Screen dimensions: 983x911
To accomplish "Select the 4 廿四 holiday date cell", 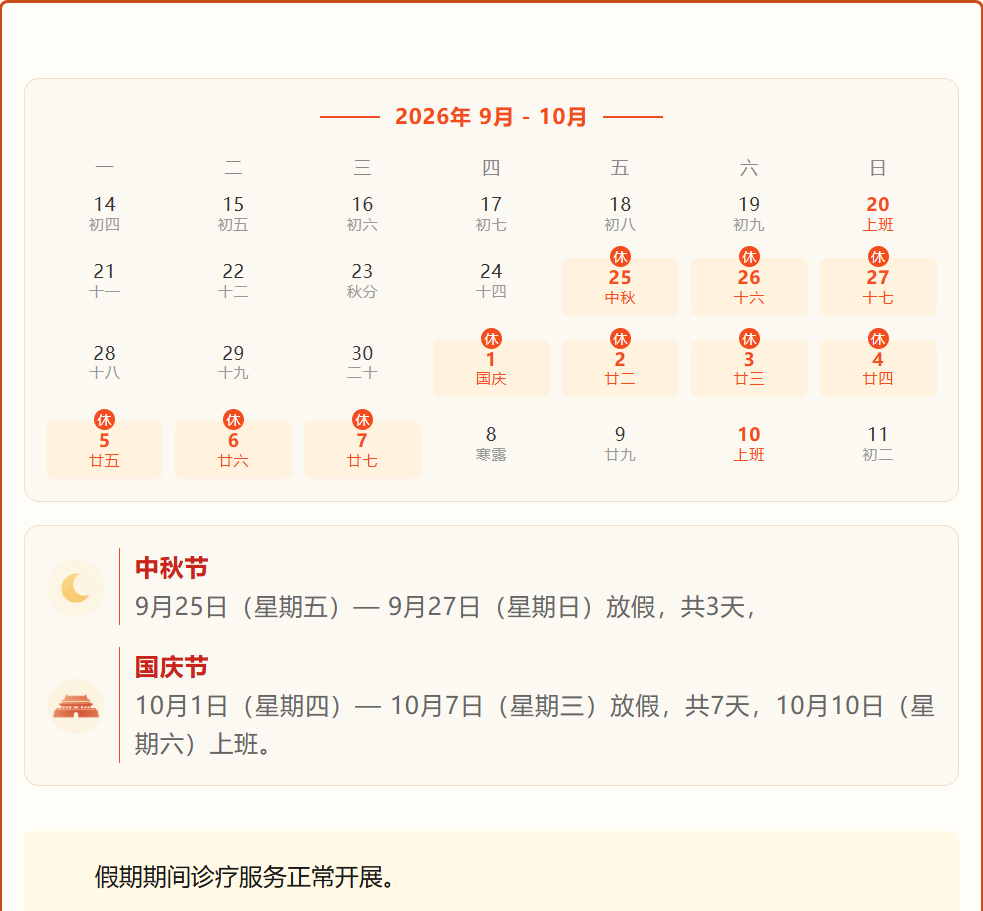I will coord(878,368).
